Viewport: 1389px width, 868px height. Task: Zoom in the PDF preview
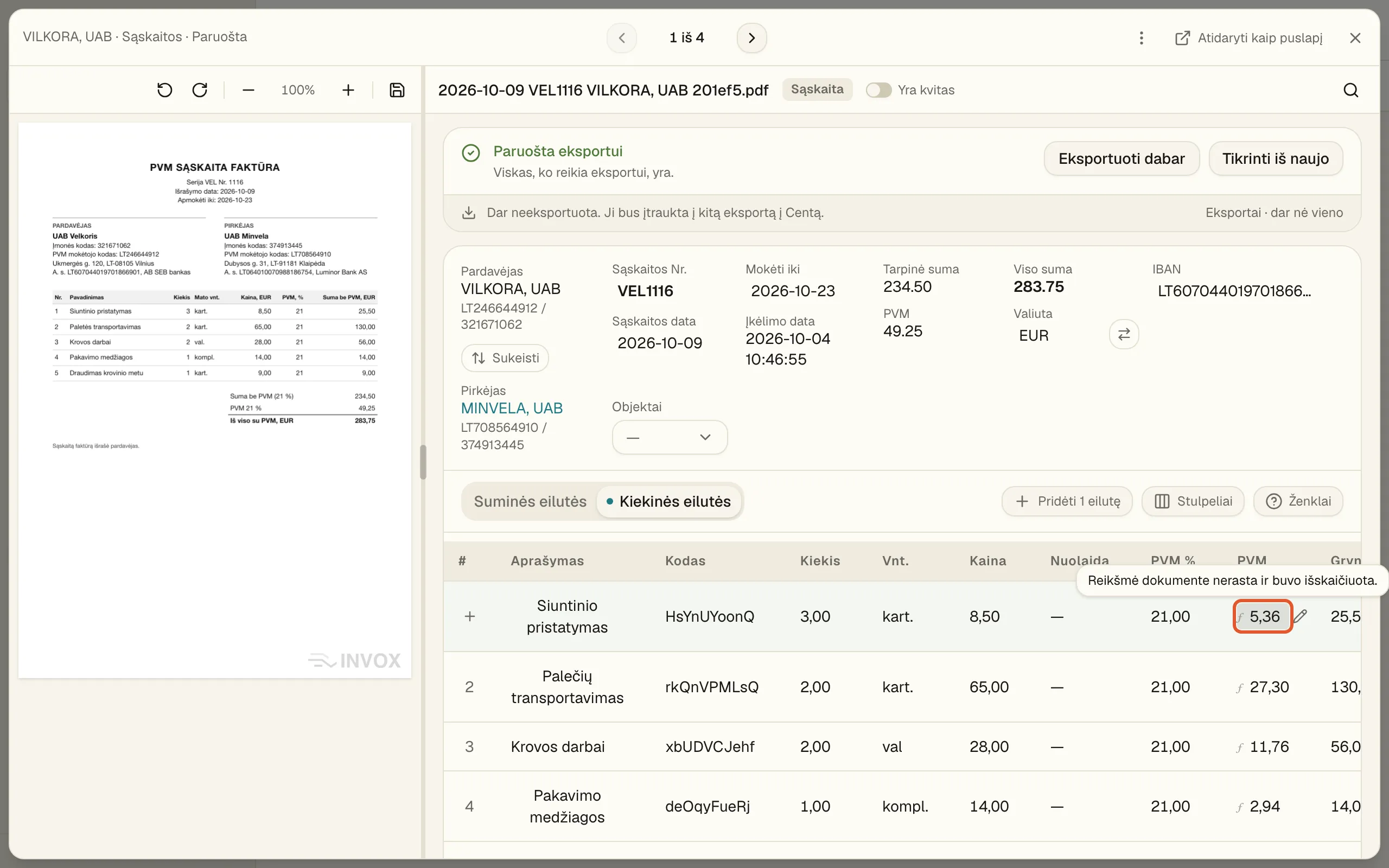348,90
